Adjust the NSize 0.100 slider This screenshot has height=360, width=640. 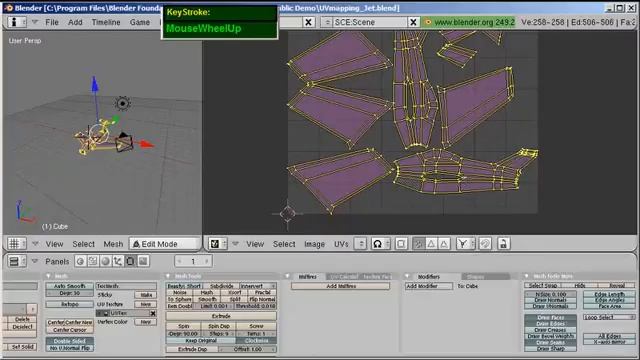click(x=550, y=294)
